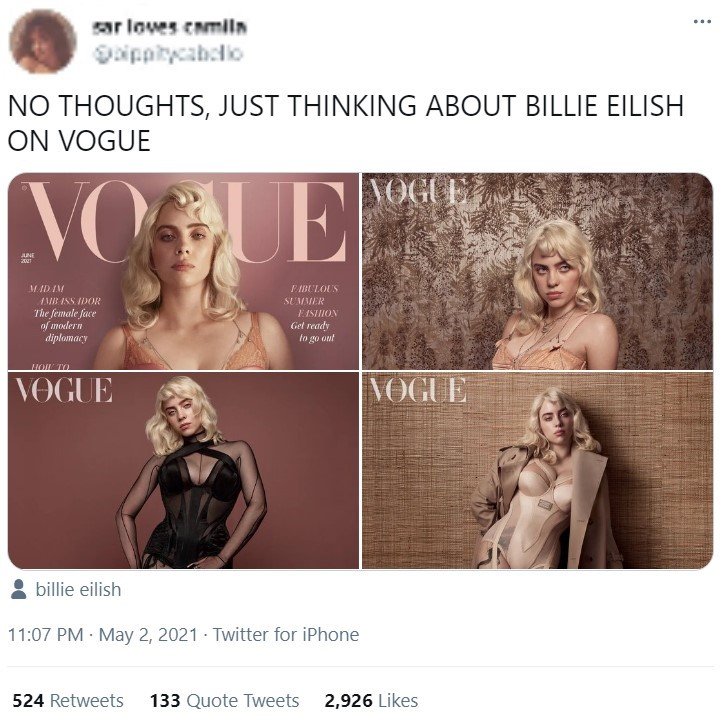View the 2,926 Likes list
Image resolution: width=722 pixels, height=722 pixels.
(371, 701)
